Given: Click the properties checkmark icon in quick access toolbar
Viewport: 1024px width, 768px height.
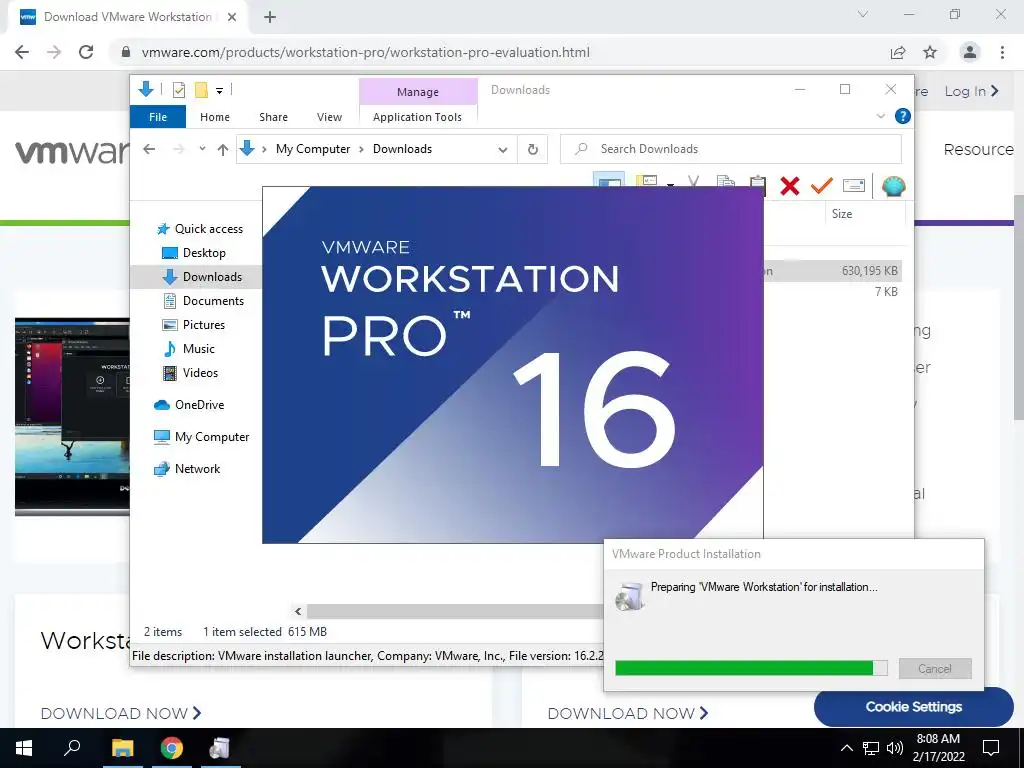Looking at the screenshot, I should coord(178,90).
